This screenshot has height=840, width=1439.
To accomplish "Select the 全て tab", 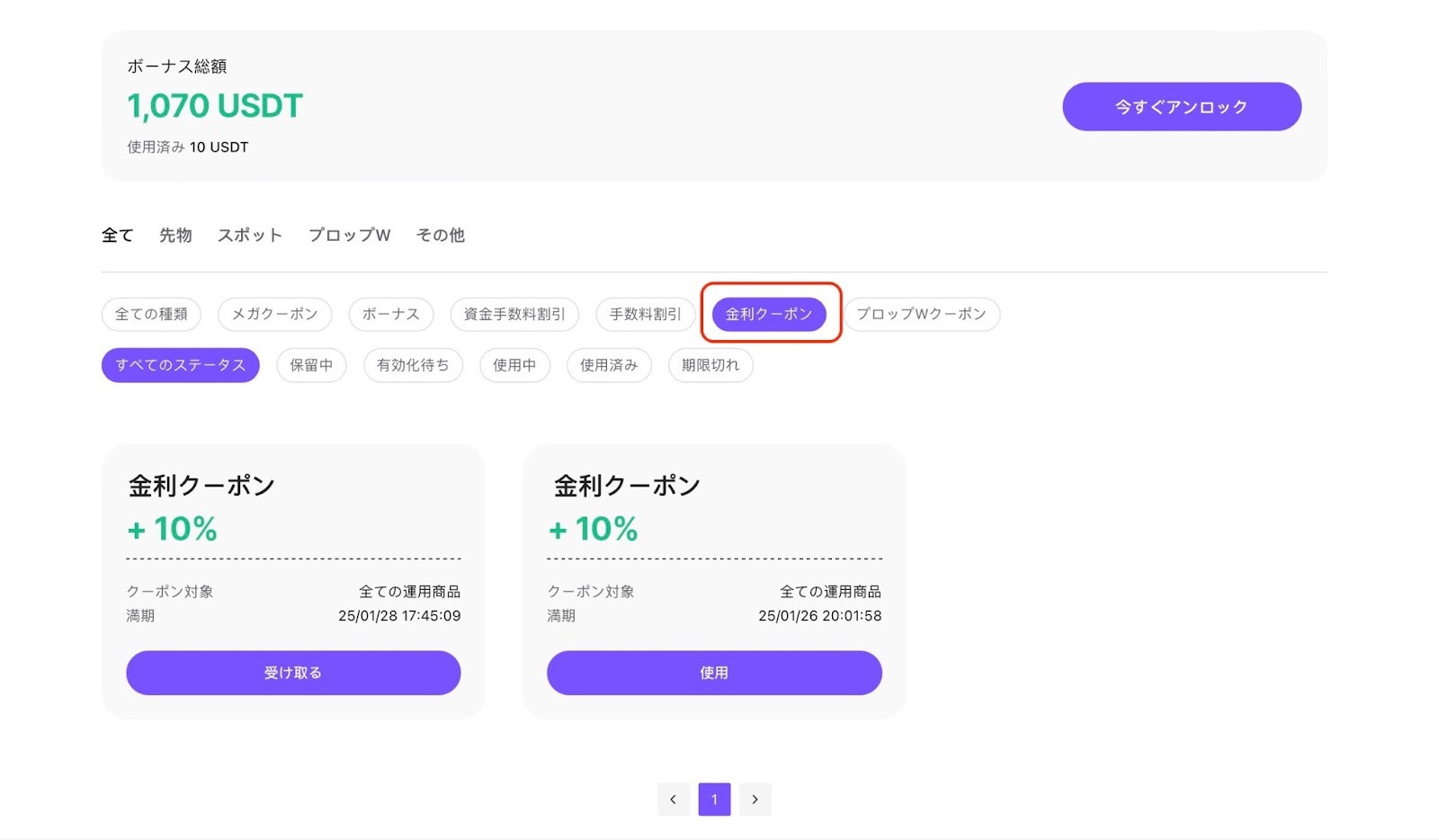I will (x=117, y=236).
